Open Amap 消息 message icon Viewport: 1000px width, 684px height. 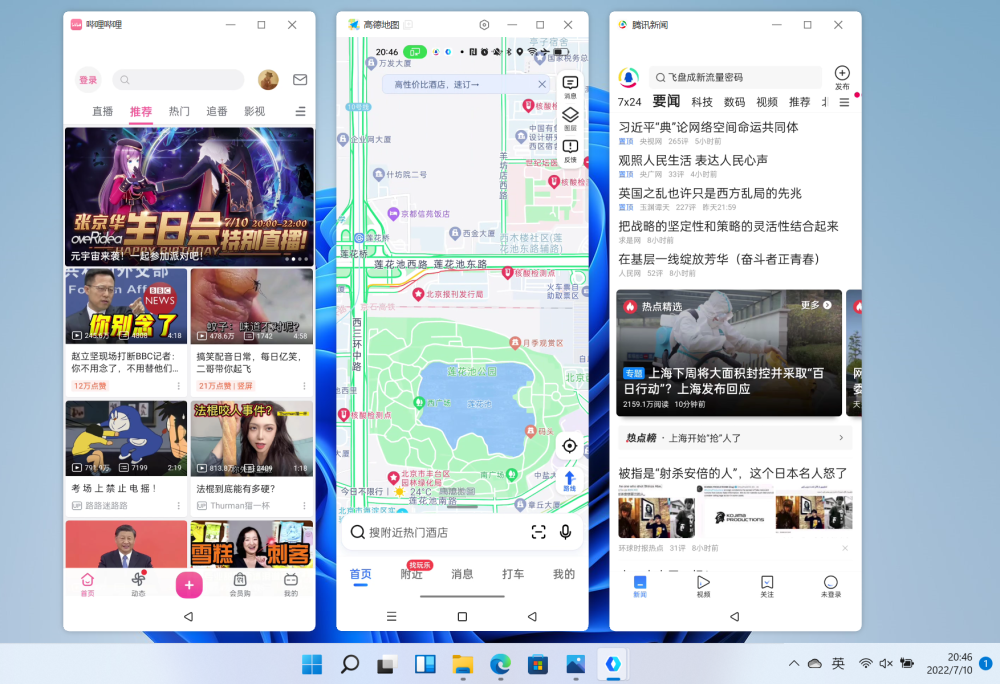pyautogui.click(x=570, y=87)
